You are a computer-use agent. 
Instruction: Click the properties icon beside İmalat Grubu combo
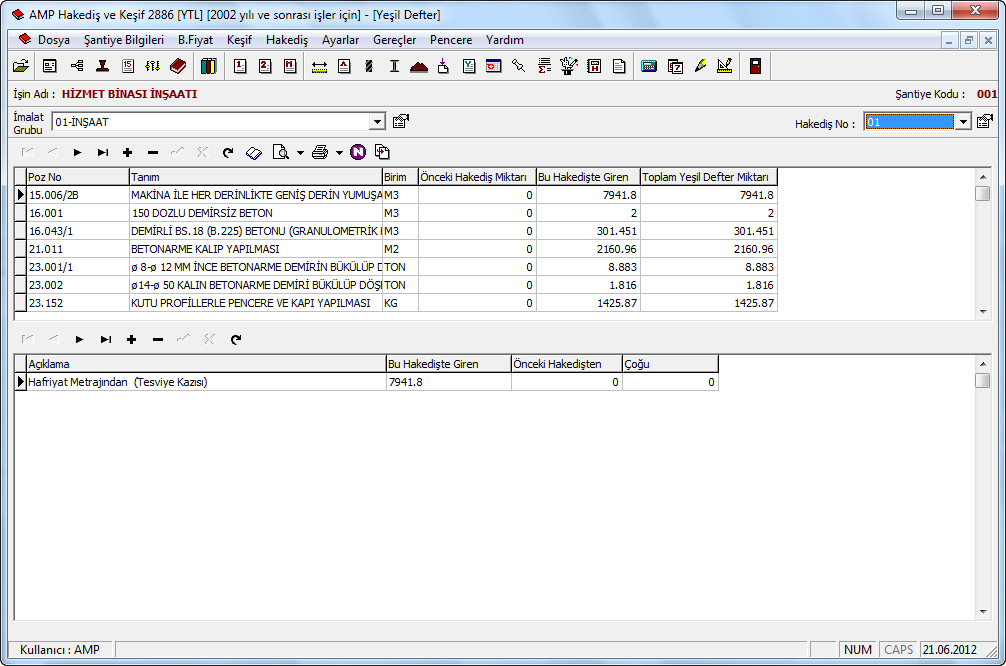pos(401,122)
